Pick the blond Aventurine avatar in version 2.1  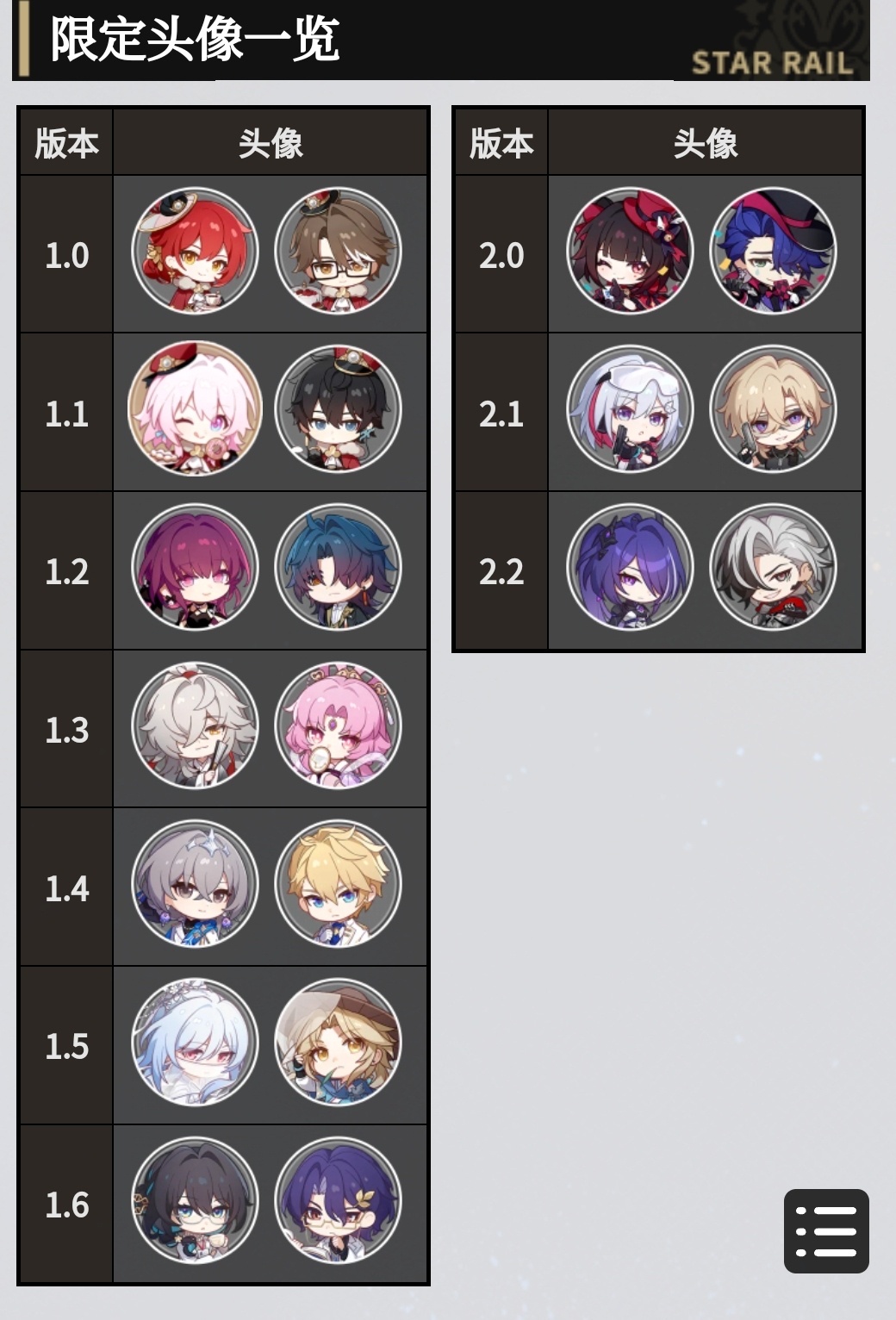[774, 410]
